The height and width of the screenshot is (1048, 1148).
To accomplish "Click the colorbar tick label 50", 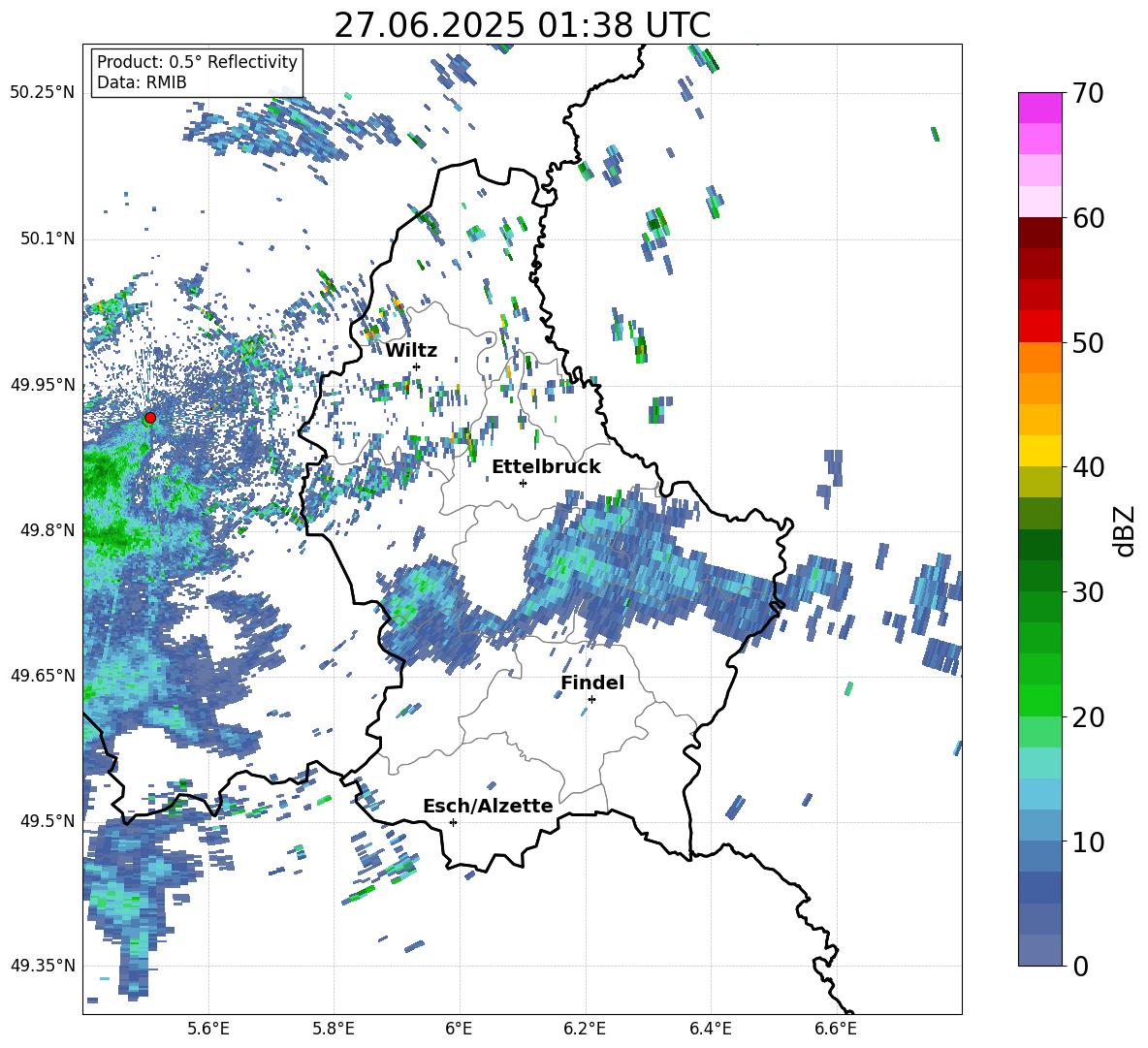I will coord(1088,343).
